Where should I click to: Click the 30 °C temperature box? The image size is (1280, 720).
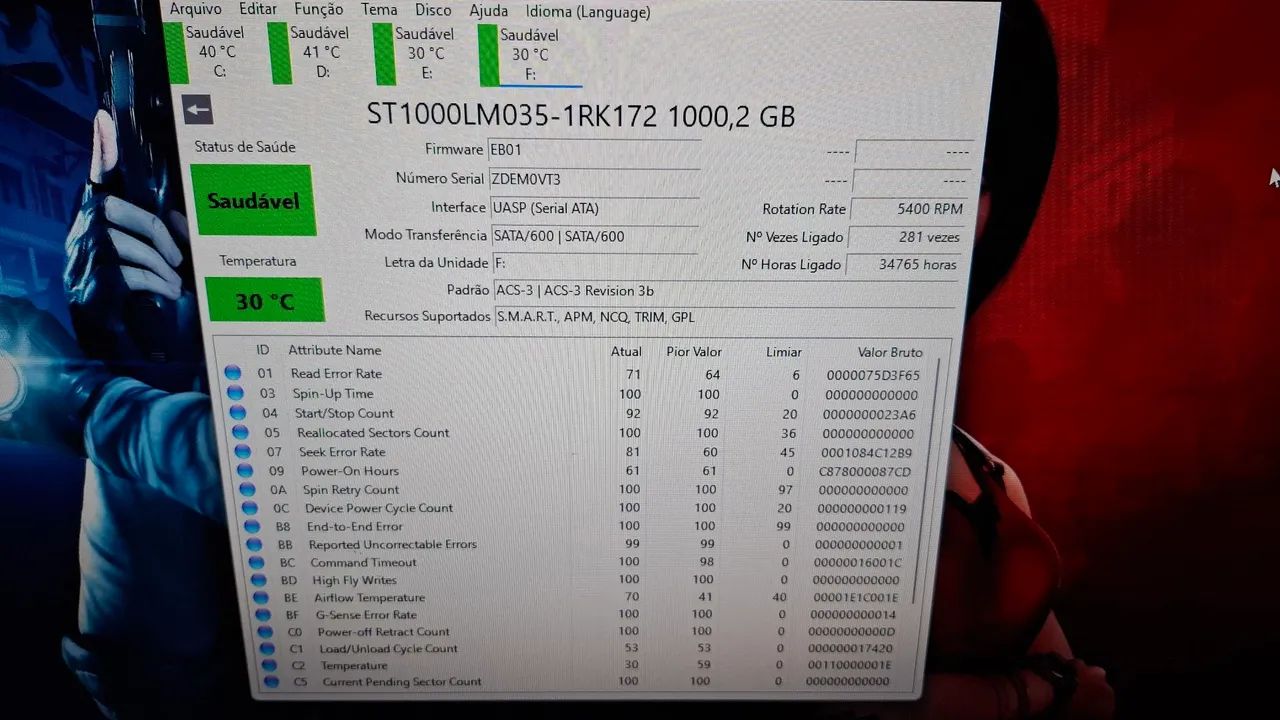click(264, 300)
